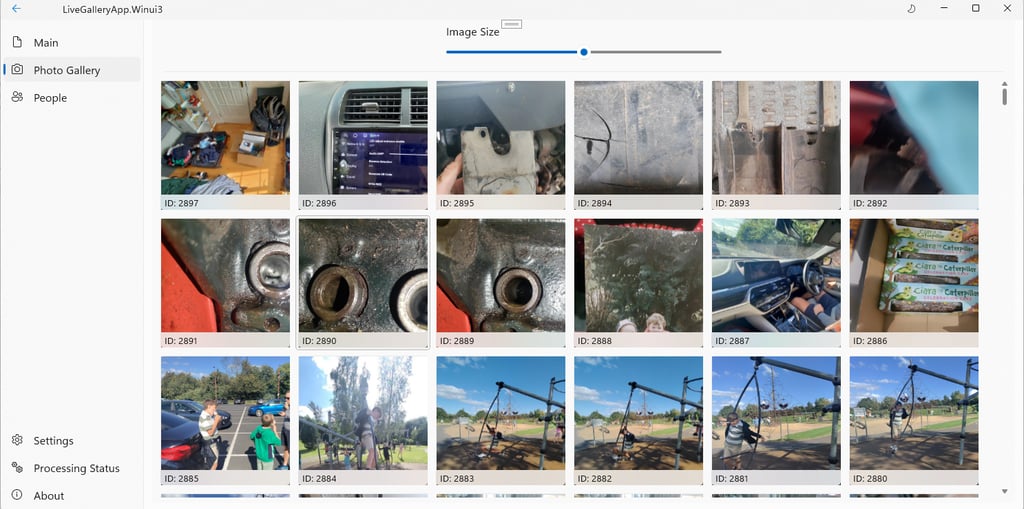
Task: Click the Image Size slider thumb
Action: 584,52
